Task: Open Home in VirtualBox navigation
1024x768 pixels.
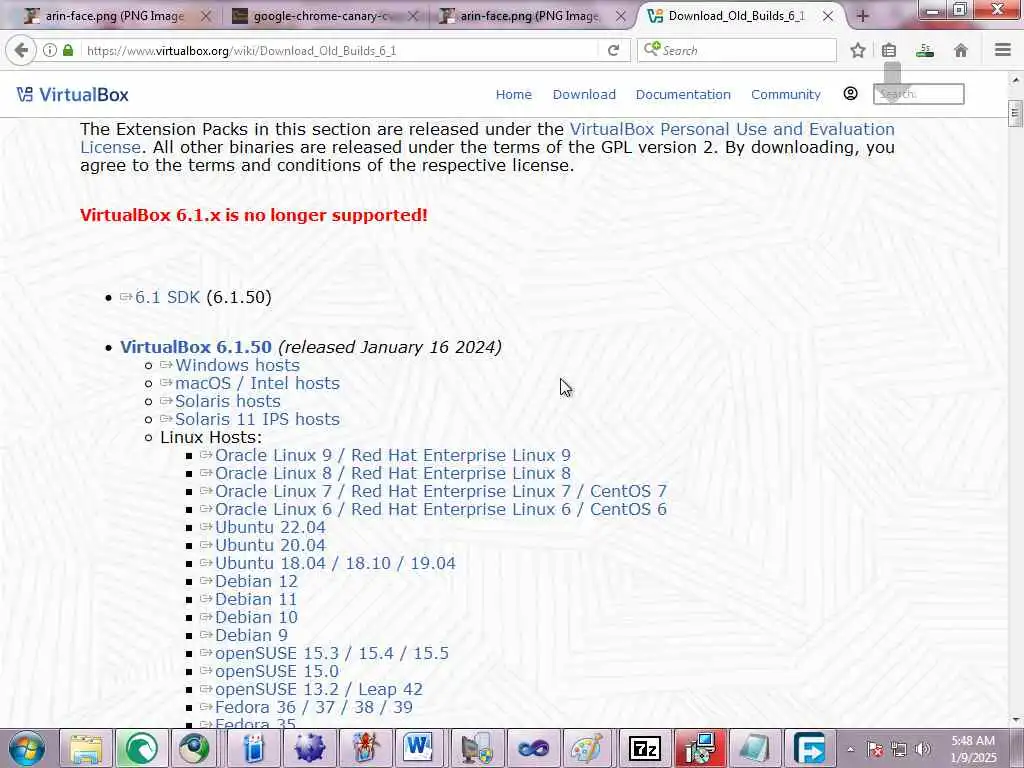Action: pos(513,95)
